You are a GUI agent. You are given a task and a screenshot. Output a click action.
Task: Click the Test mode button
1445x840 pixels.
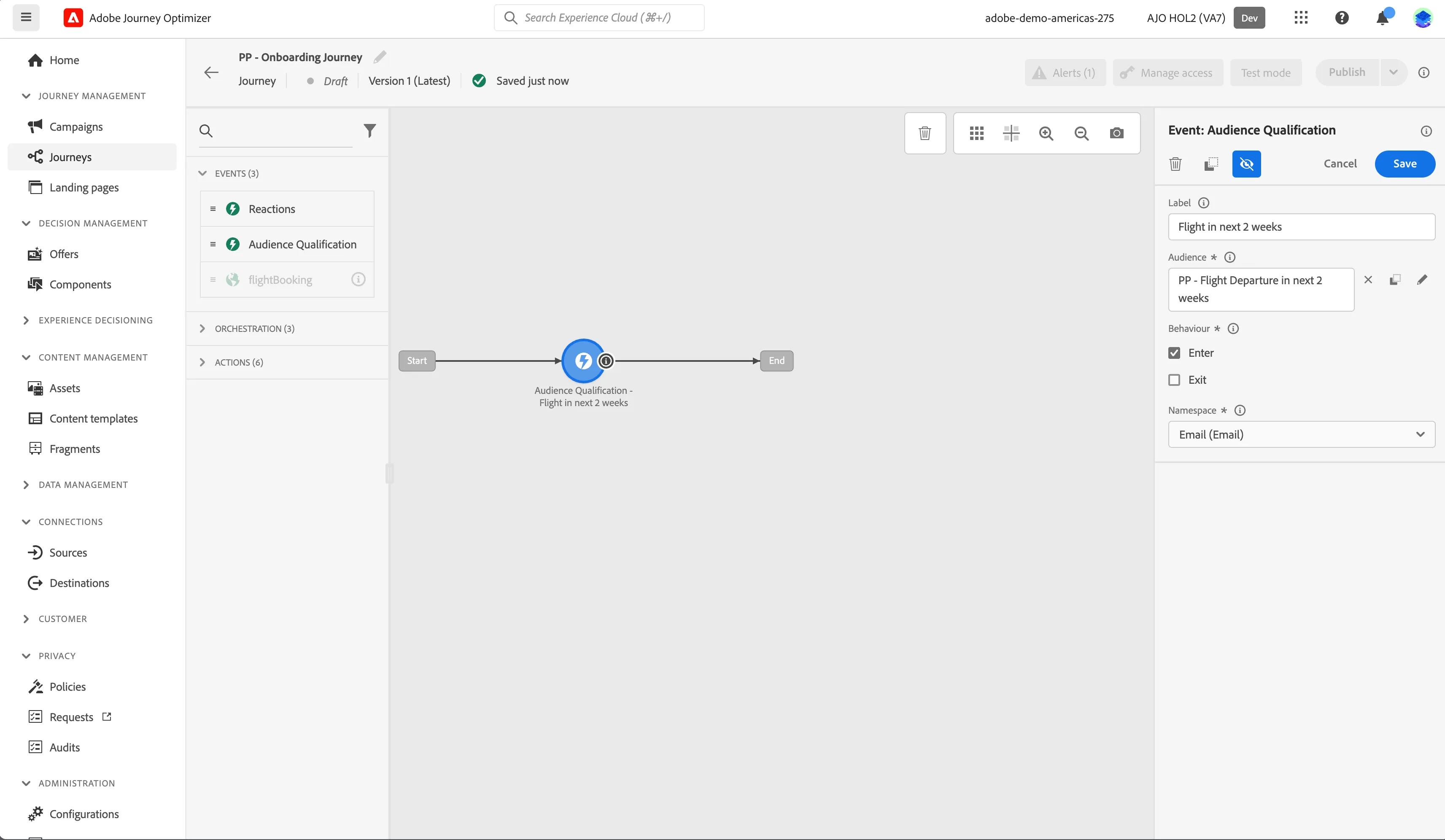tap(1265, 72)
